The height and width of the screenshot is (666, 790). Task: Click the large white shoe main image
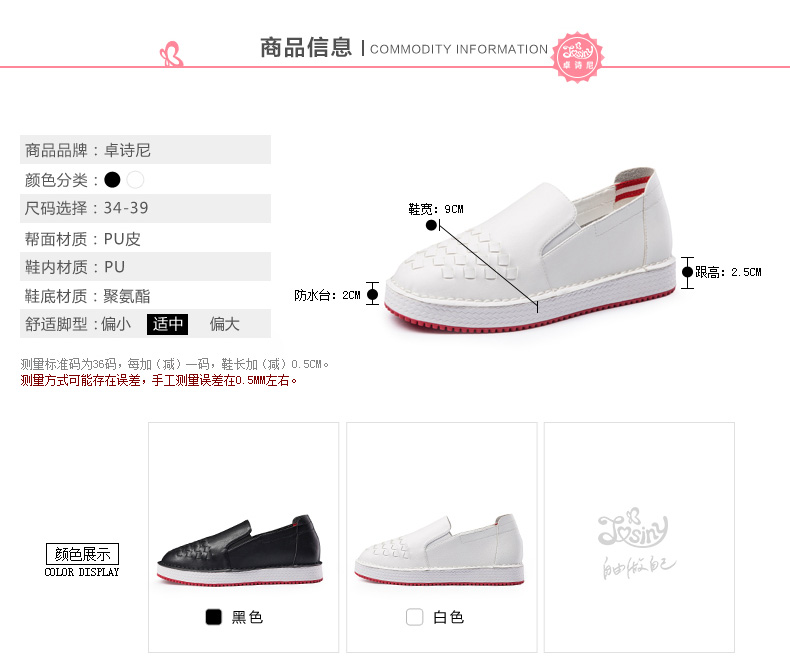pos(530,250)
